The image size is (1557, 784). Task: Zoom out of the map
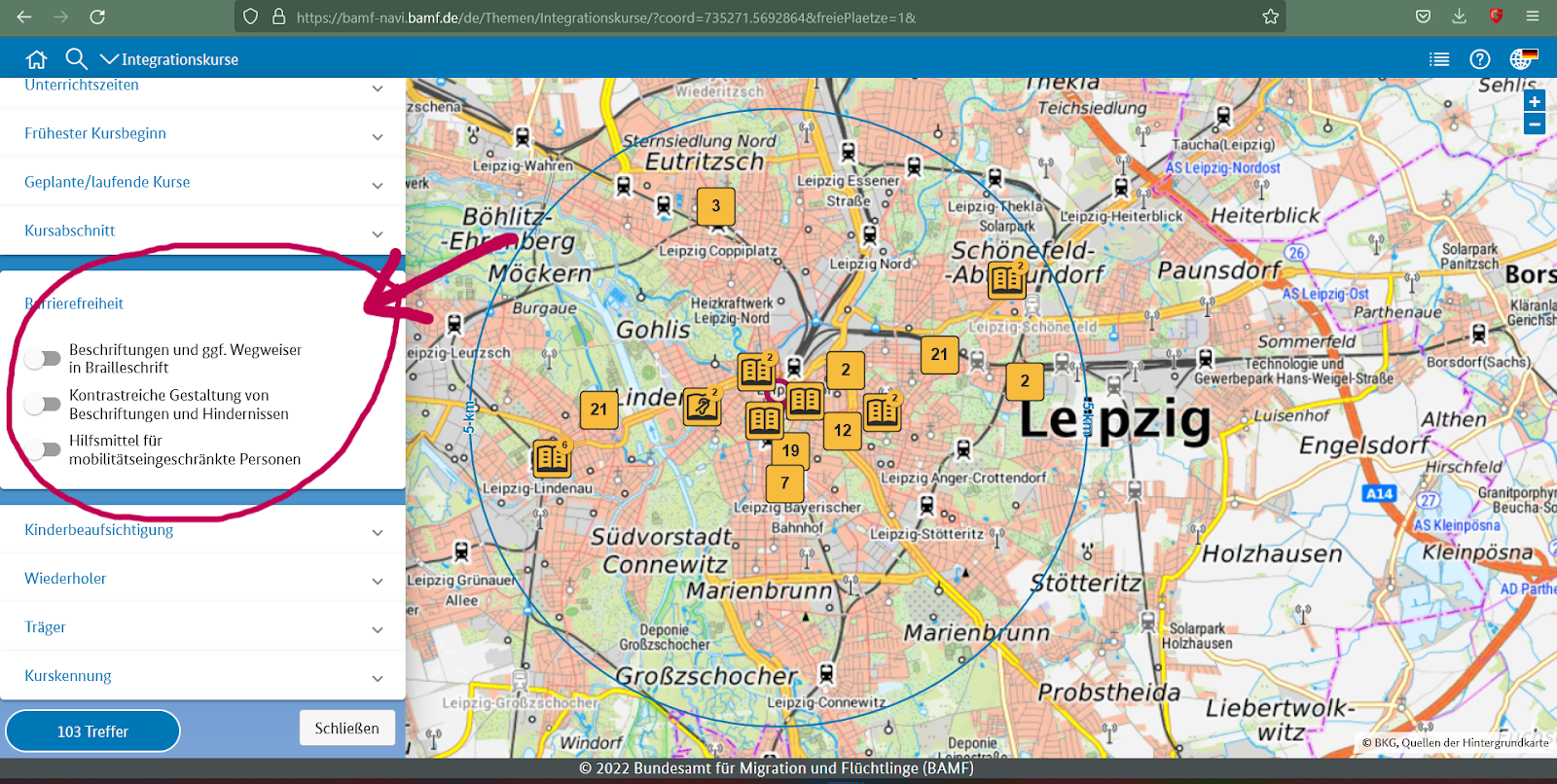[x=1535, y=125]
